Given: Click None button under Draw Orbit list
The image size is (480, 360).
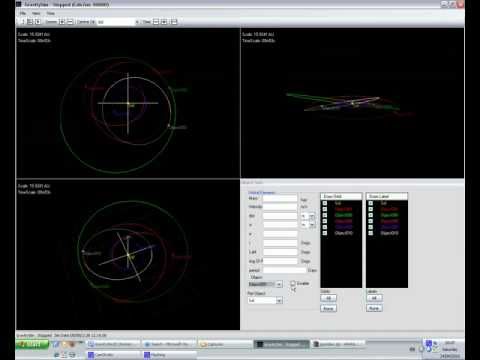Looking at the screenshot, I should tap(328, 308).
